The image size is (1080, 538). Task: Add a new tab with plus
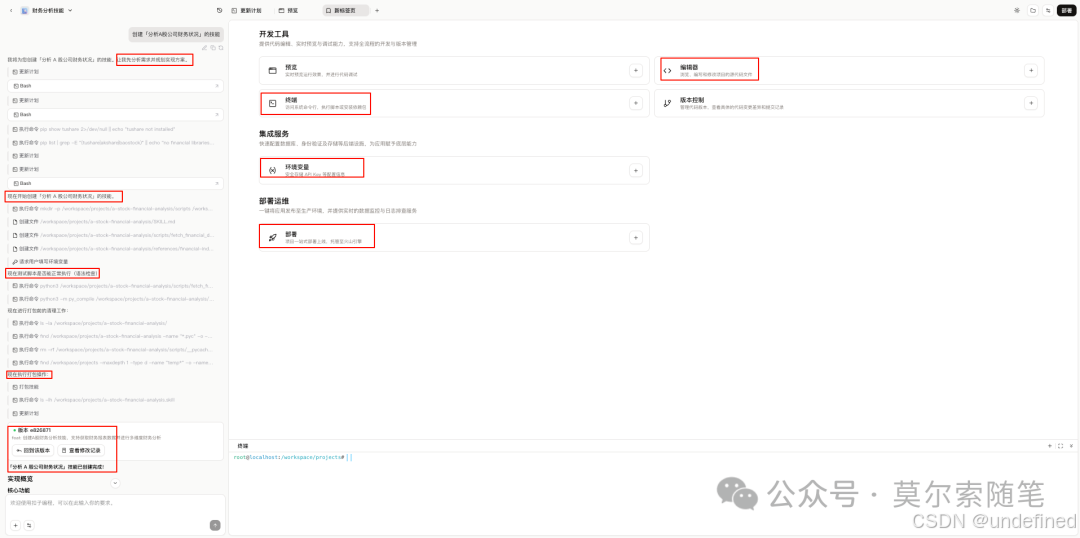pyautogui.click(x=377, y=10)
